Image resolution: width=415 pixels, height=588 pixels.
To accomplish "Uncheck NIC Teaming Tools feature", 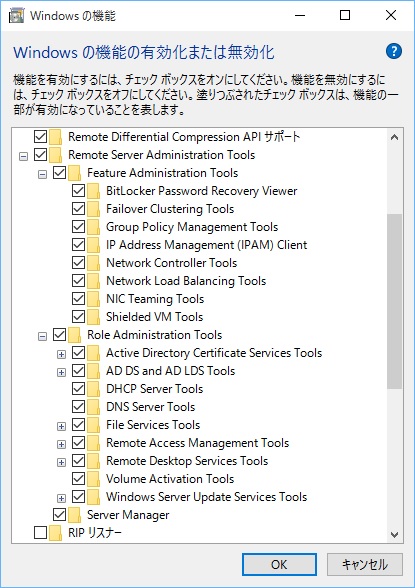I will point(78,299).
